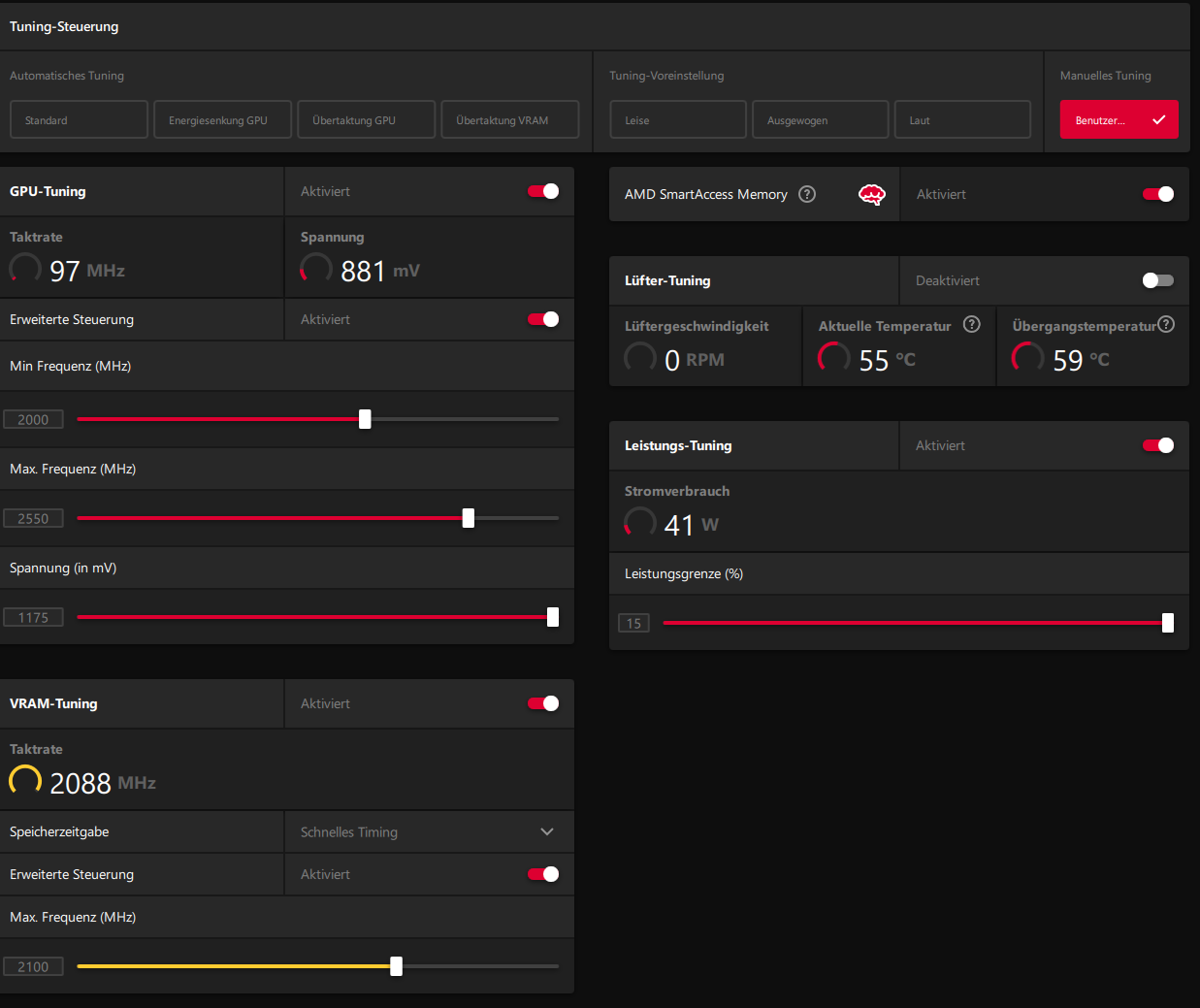Screen dimensions: 1200x1008
Task: Expand the Speicherzeitgabe Schnelles Timing dropdown
Action: pyautogui.click(x=430, y=832)
